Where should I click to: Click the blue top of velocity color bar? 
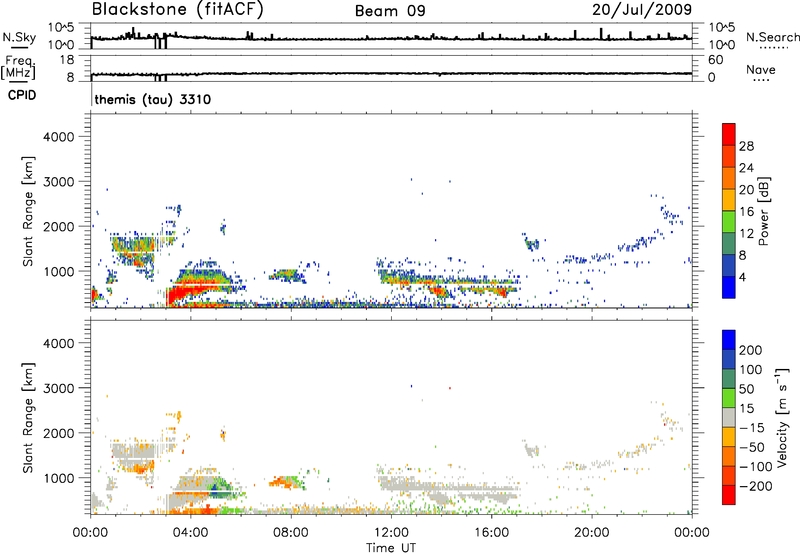(x=729, y=339)
